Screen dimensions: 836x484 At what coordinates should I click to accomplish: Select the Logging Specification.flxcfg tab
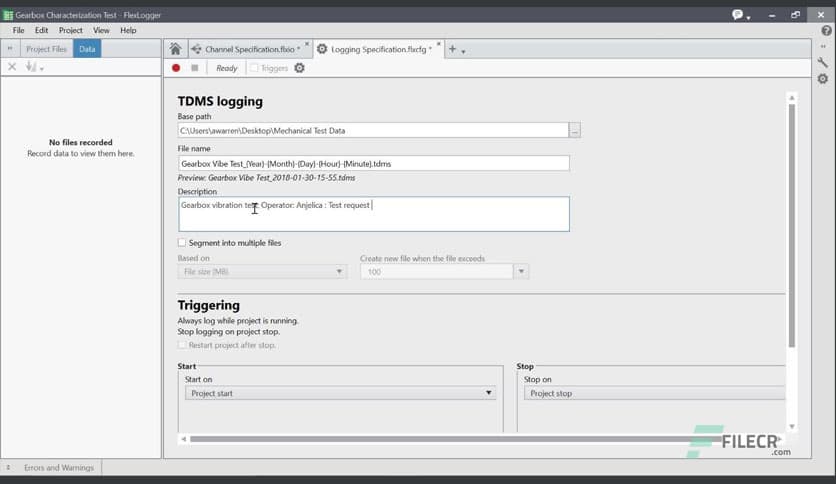[378, 49]
